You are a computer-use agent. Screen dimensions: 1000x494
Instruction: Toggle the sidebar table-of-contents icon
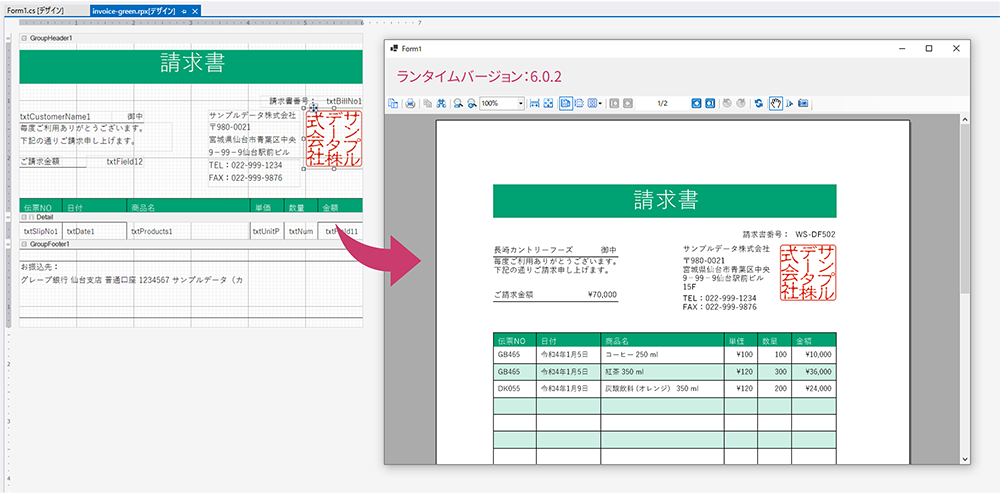pyautogui.click(x=393, y=103)
